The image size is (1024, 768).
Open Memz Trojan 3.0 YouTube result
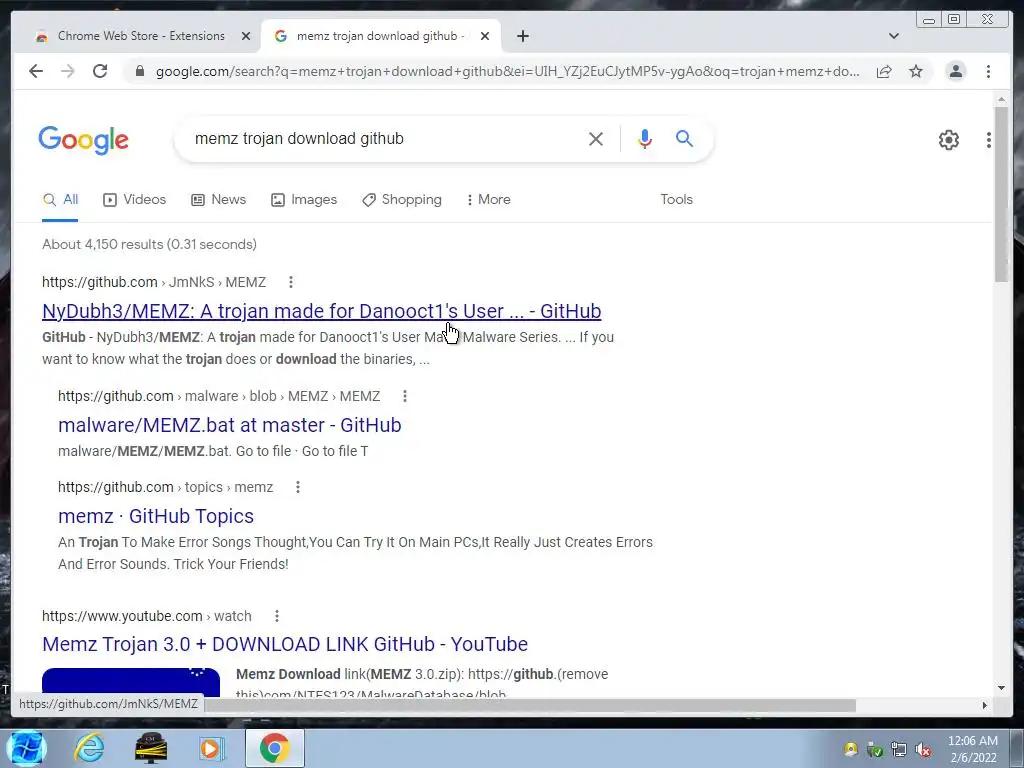click(285, 644)
